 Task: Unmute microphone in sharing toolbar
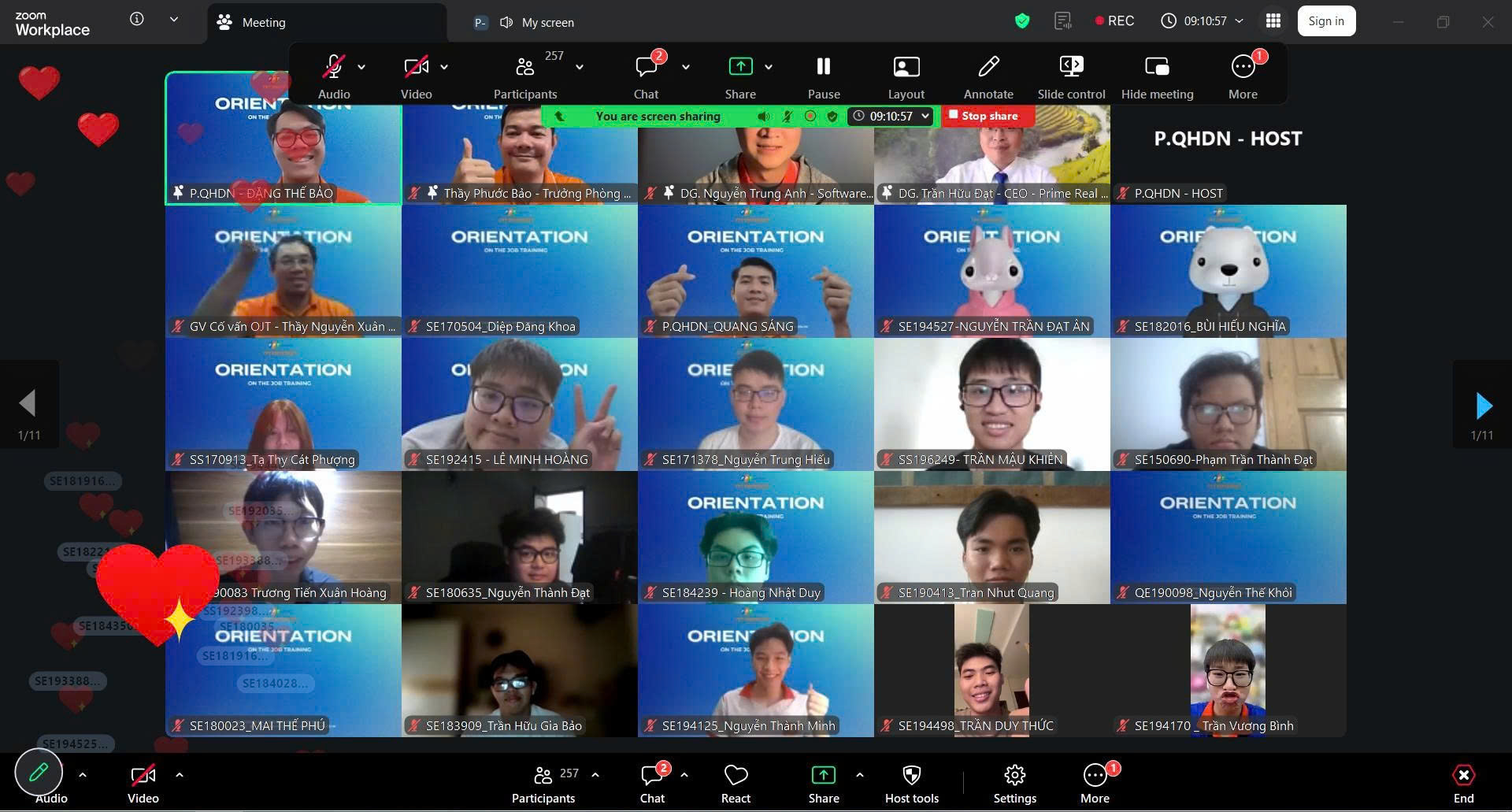tap(334, 68)
